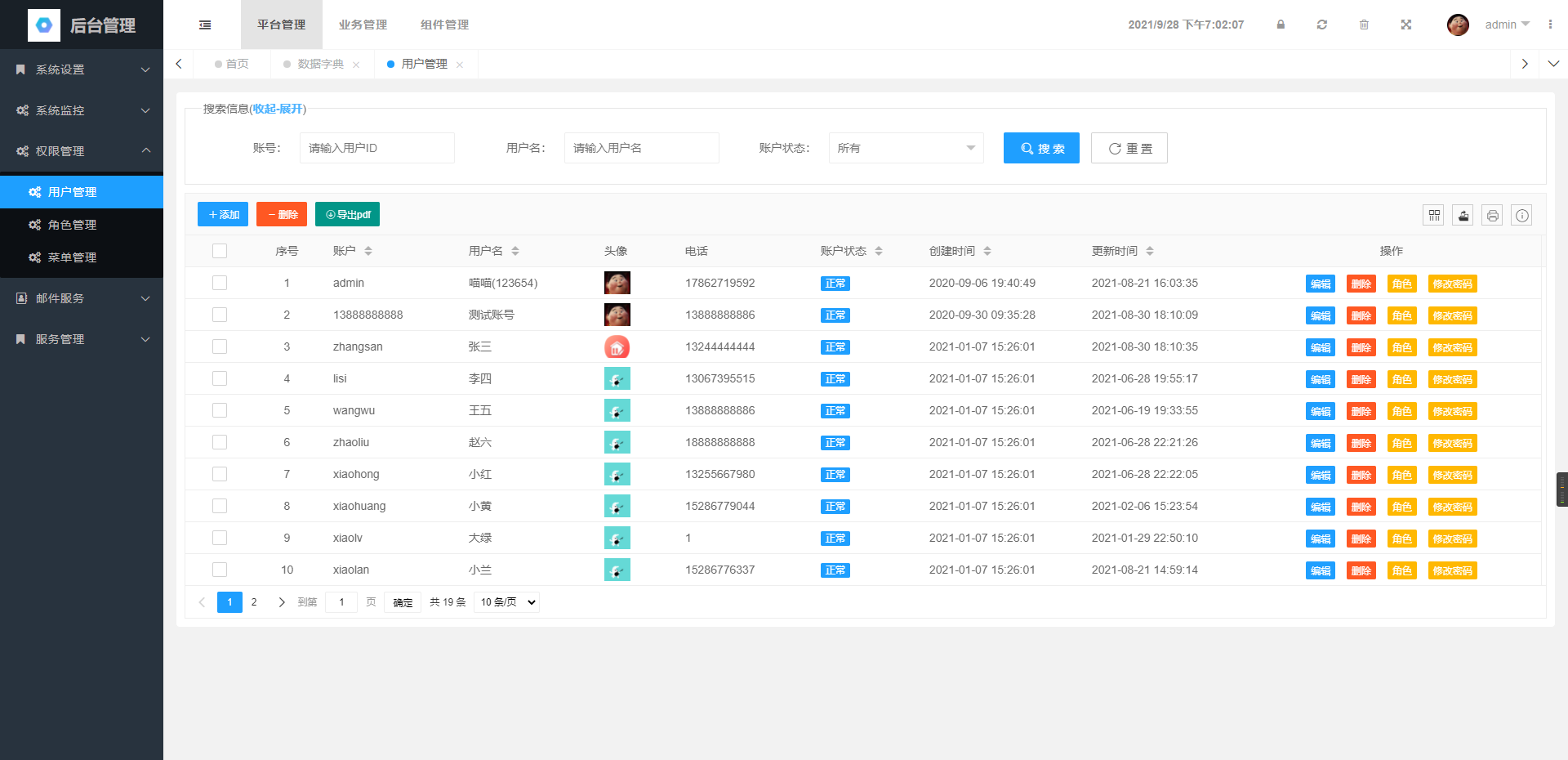The image size is (1568, 760).
Task: Check the lisi row's checkbox
Action: click(220, 378)
